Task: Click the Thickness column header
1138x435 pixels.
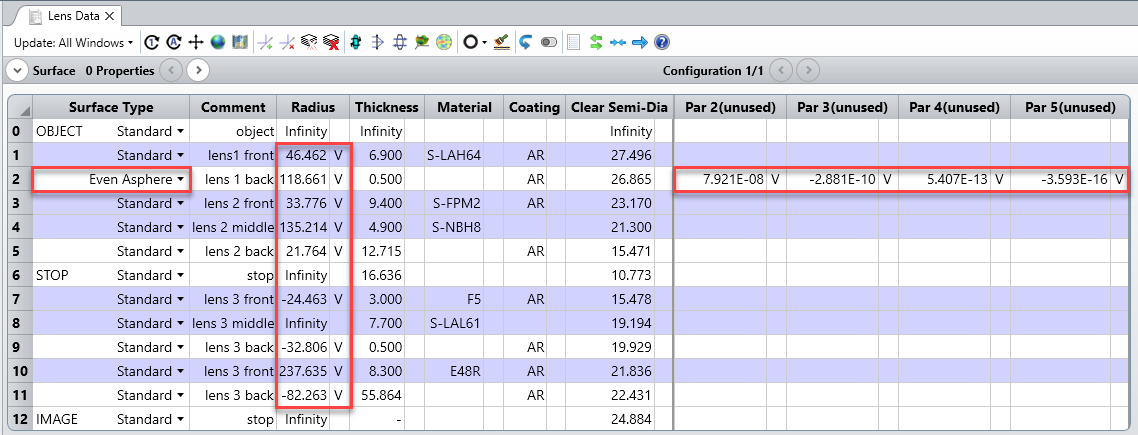Action: pyautogui.click(x=387, y=107)
